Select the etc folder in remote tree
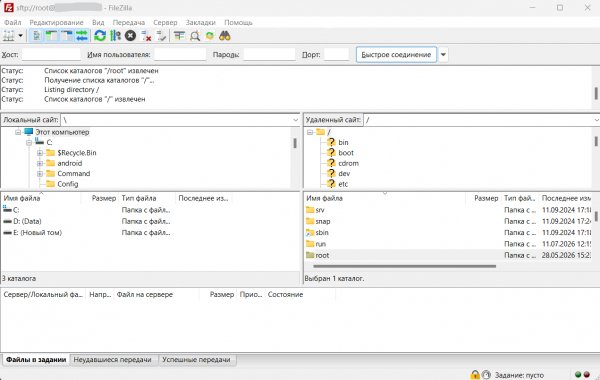Screen dimensions: 600x380 pos(343,184)
